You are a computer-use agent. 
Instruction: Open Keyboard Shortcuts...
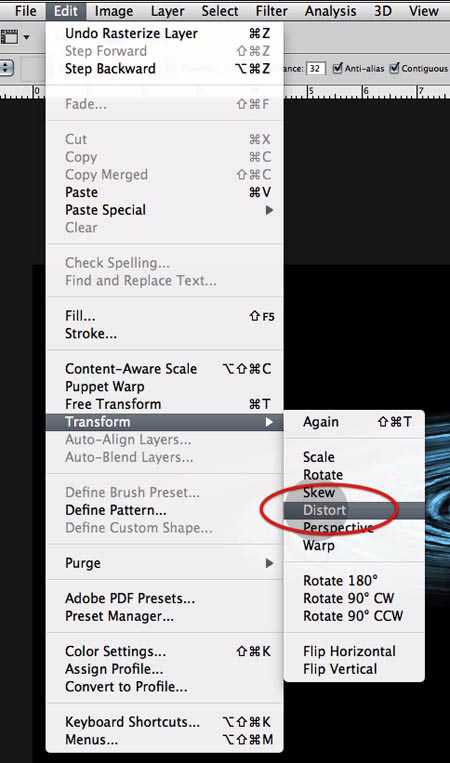coord(164,722)
